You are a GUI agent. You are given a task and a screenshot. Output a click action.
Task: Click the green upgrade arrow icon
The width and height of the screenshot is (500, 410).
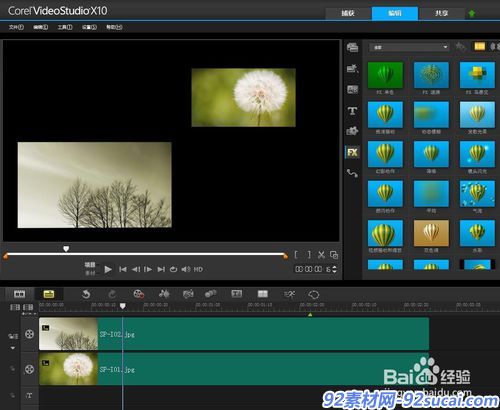click(x=472, y=14)
